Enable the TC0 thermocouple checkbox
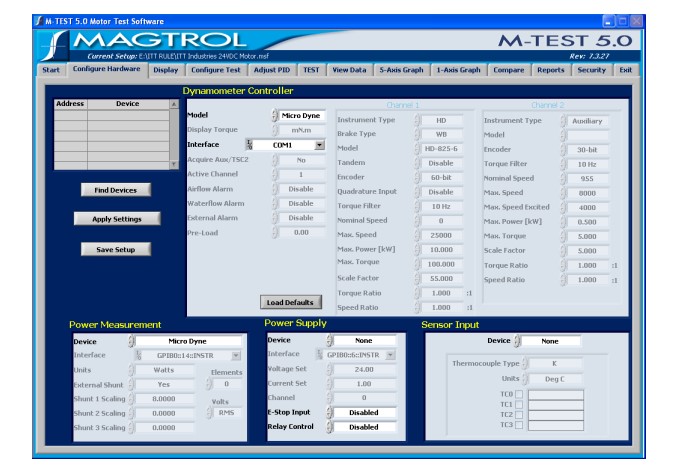688x474 pixels. tap(519, 394)
